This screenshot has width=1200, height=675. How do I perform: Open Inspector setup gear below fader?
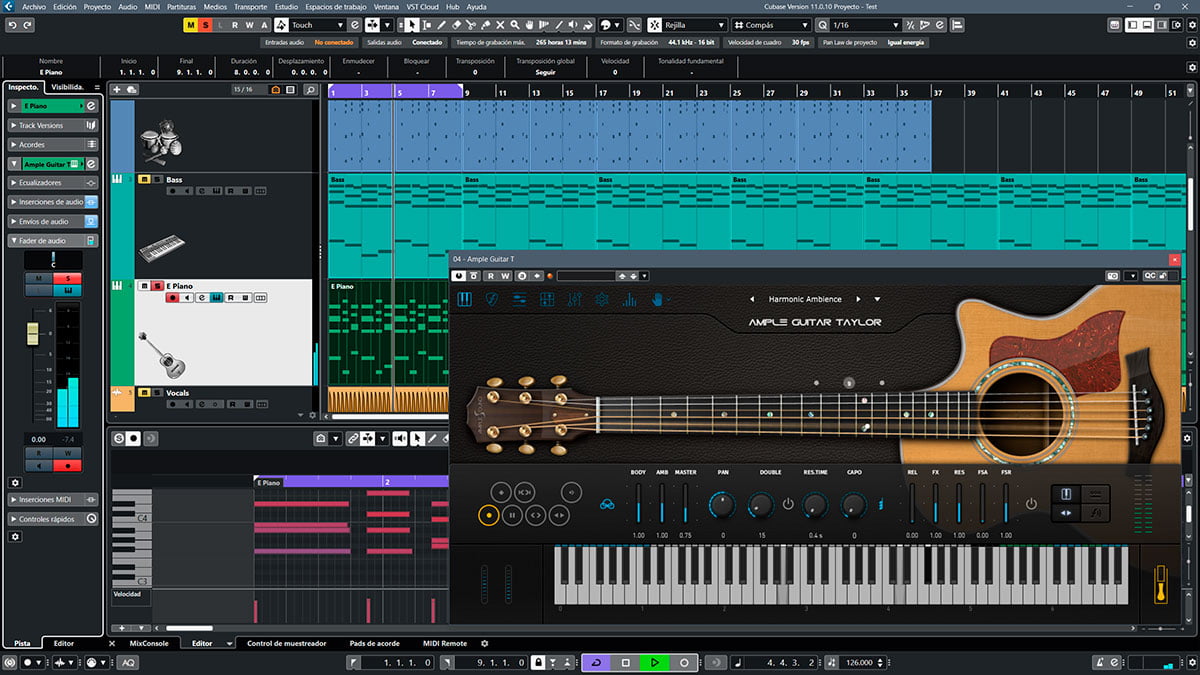[x=15, y=482]
